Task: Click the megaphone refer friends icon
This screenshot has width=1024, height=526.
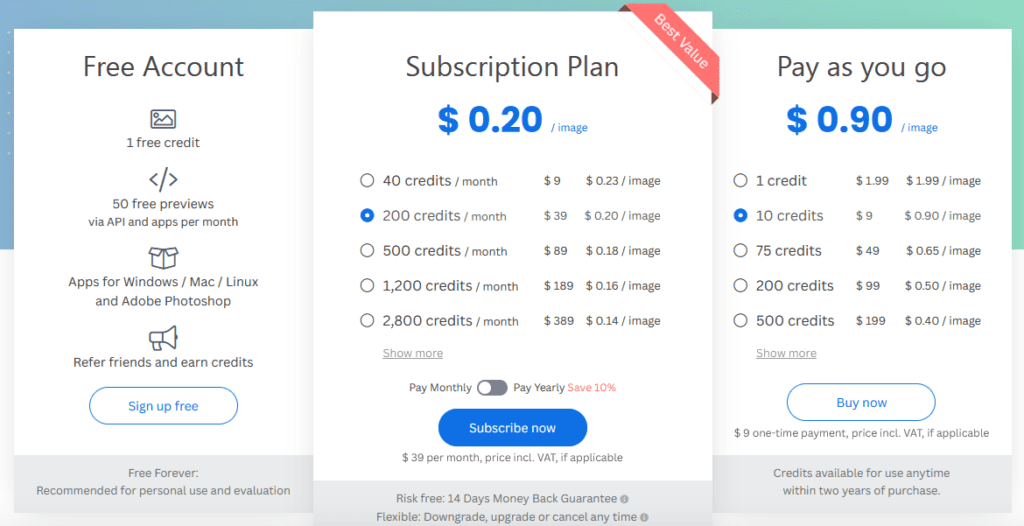Action: point(163,337)
